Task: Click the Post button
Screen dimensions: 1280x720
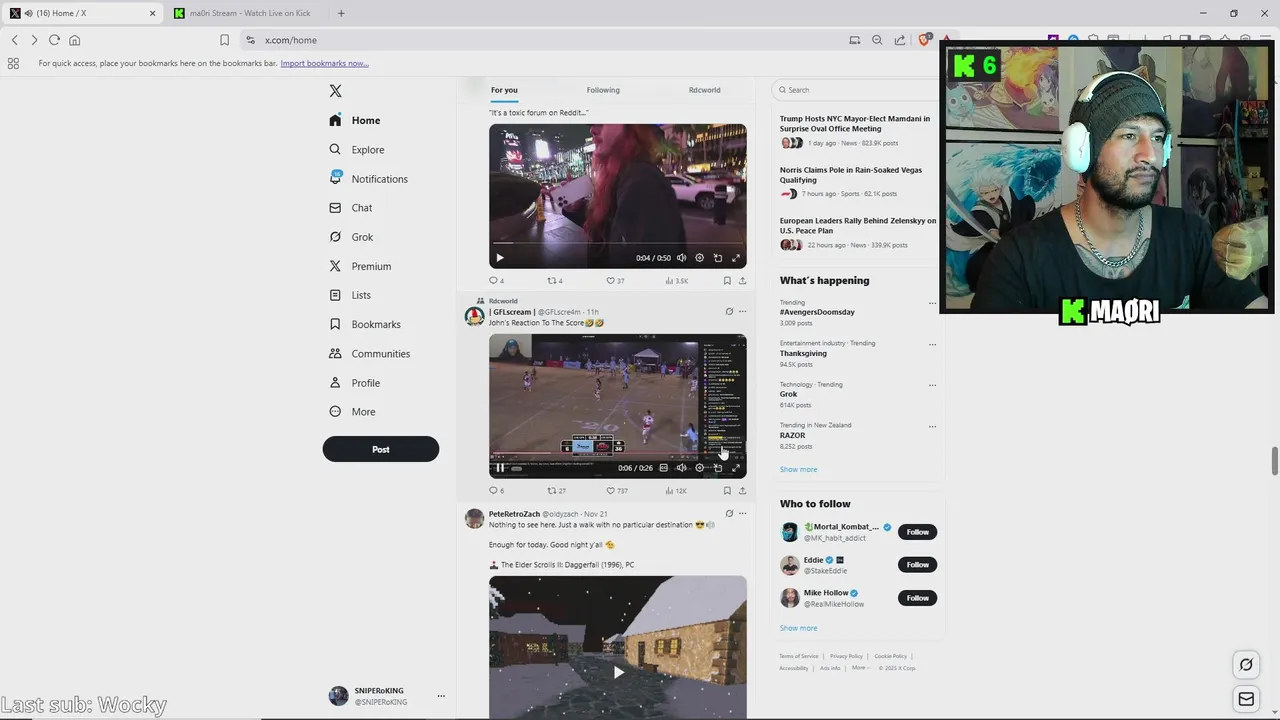Action: pos(380,449)
